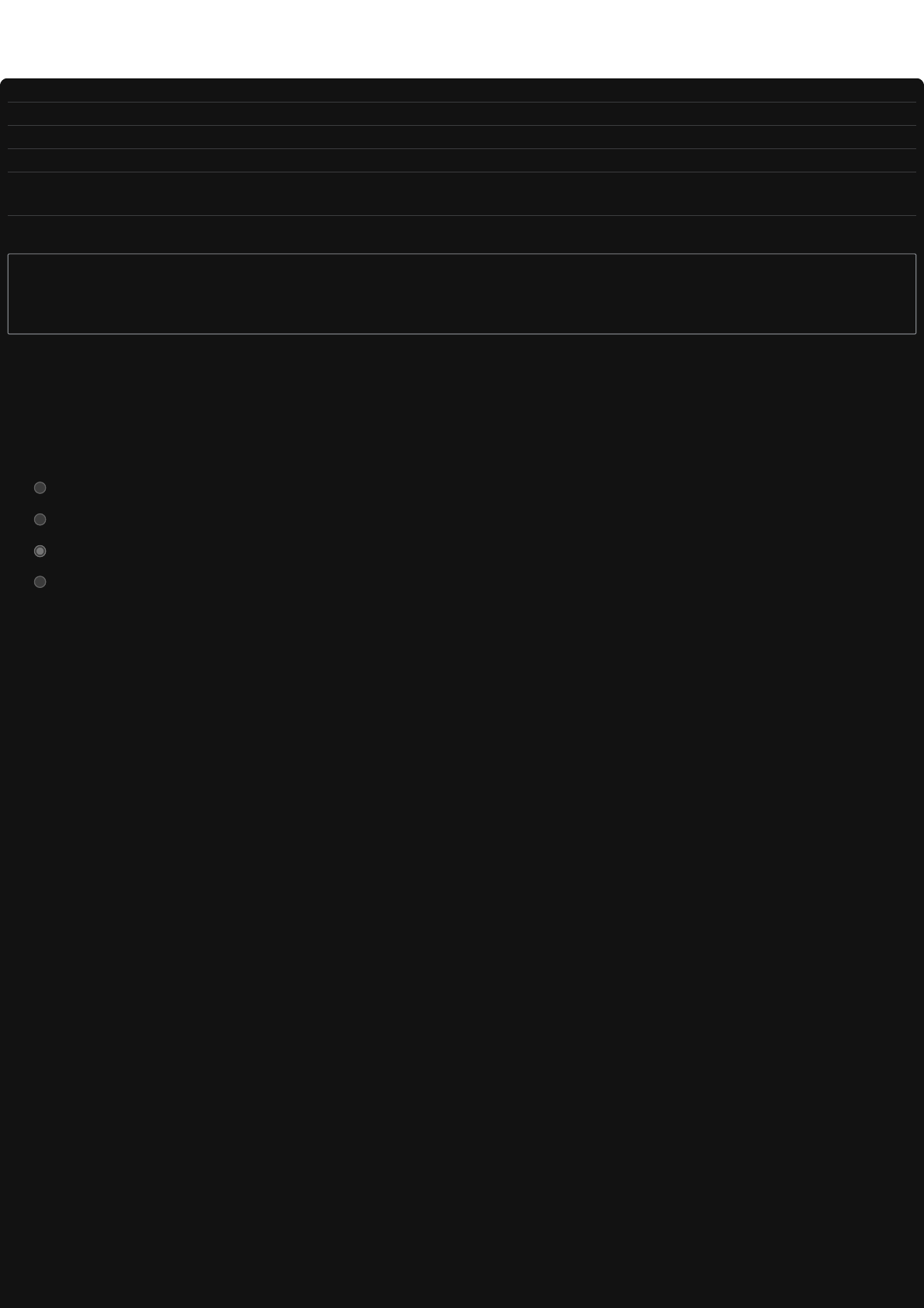Select the fourth and last radio button
Screen dimensions: 924x1308
tap(40, 582)
